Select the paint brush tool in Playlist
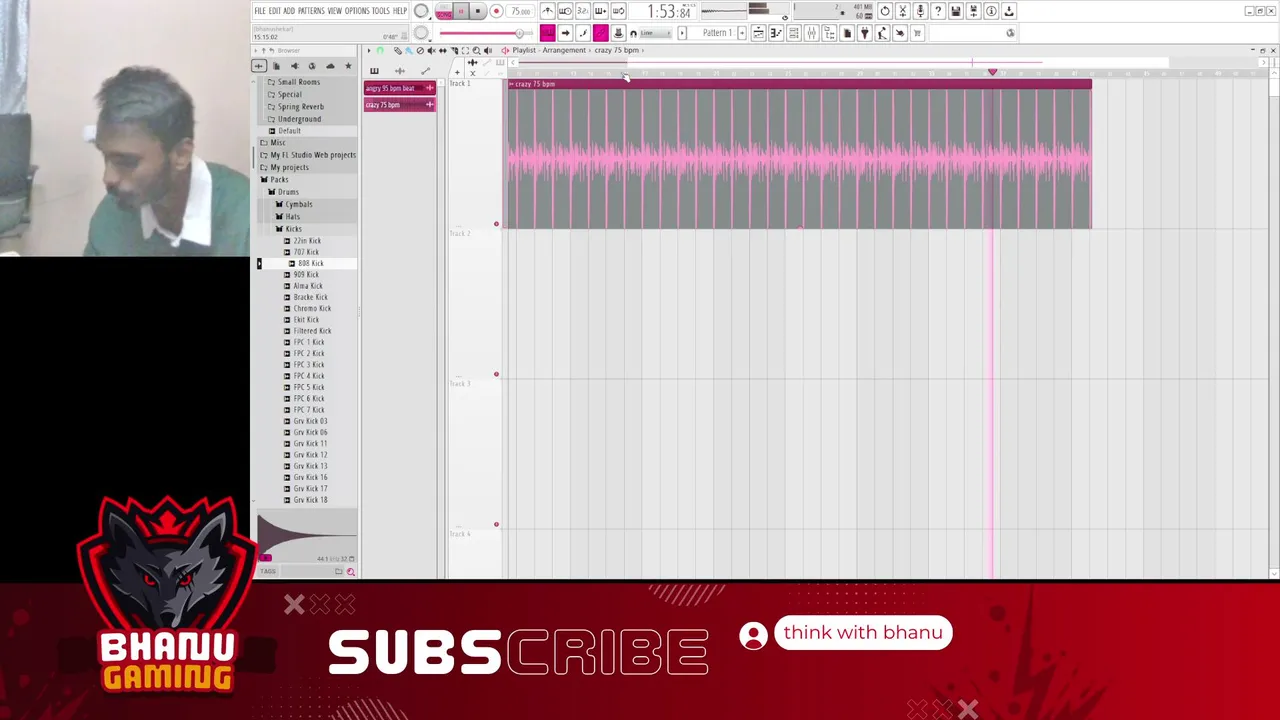Image resolution: width=1280 pixels, height=720 pixels. 409,50
